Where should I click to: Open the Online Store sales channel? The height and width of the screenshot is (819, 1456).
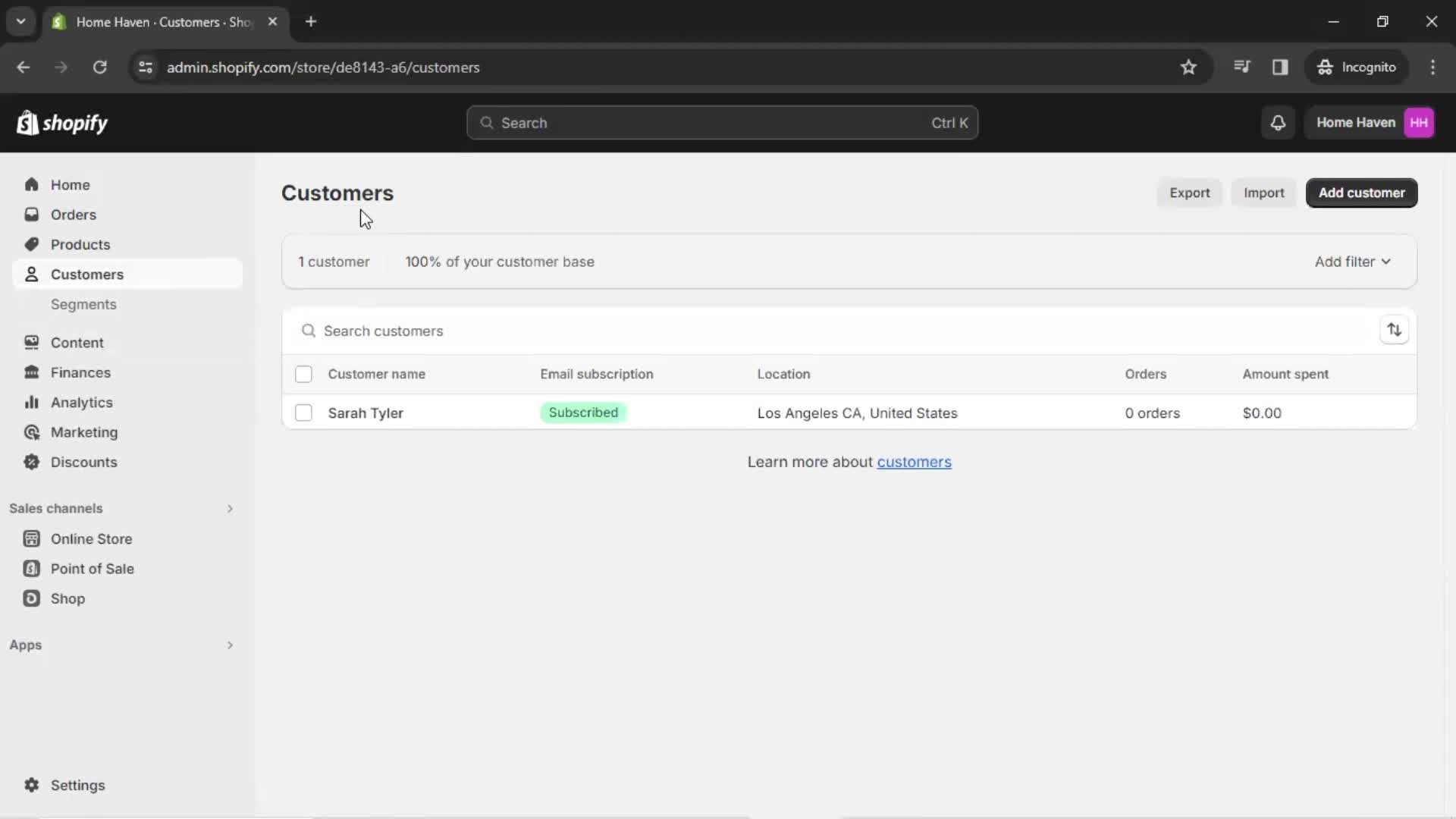(91, 539)
